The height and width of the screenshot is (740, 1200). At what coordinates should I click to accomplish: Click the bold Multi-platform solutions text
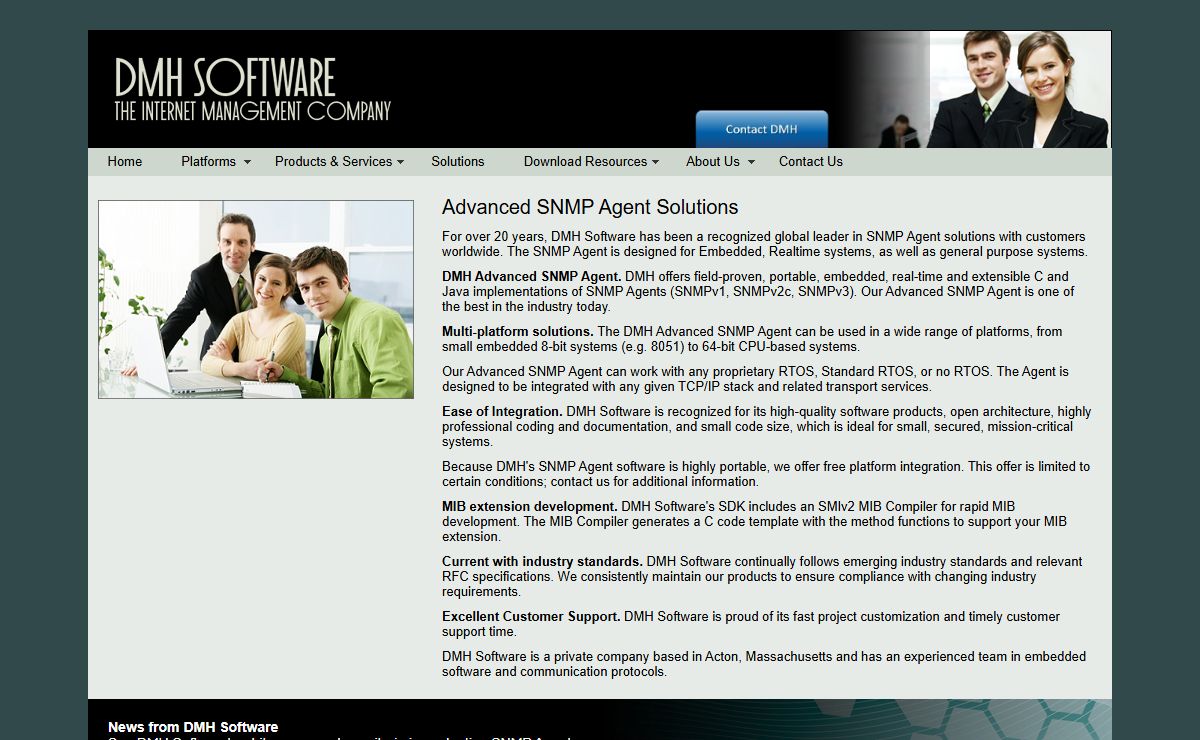pos(517,332)
